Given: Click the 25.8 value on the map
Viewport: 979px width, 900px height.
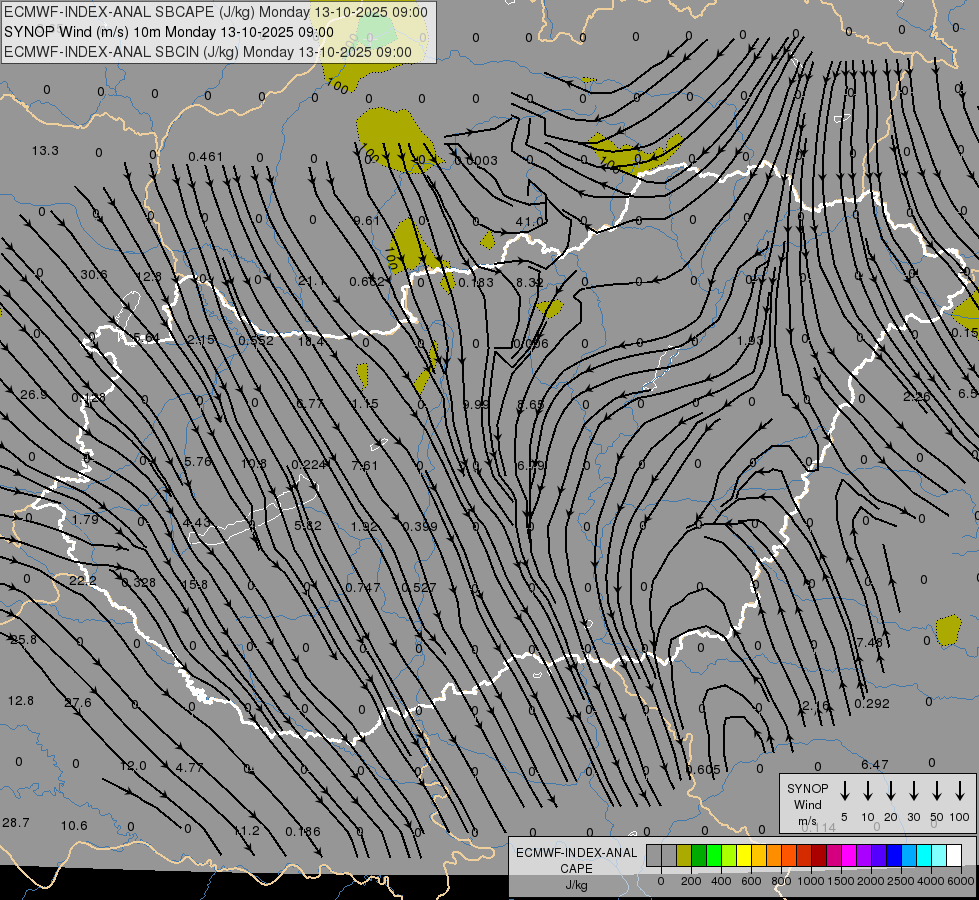Looking at the screenshot, I should pyautogui.click(x=24, y=640).
